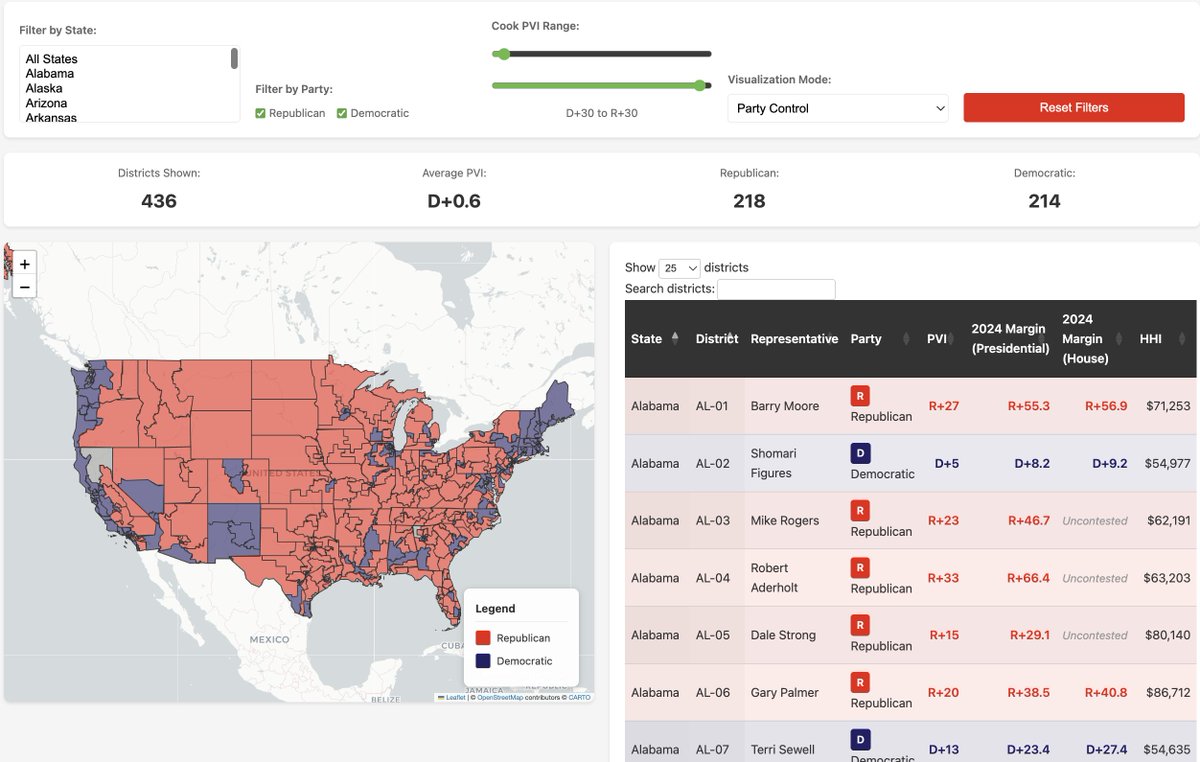Click Barry Moore representative name
The height and width of the screenshot is (762, 1200).
785,406
